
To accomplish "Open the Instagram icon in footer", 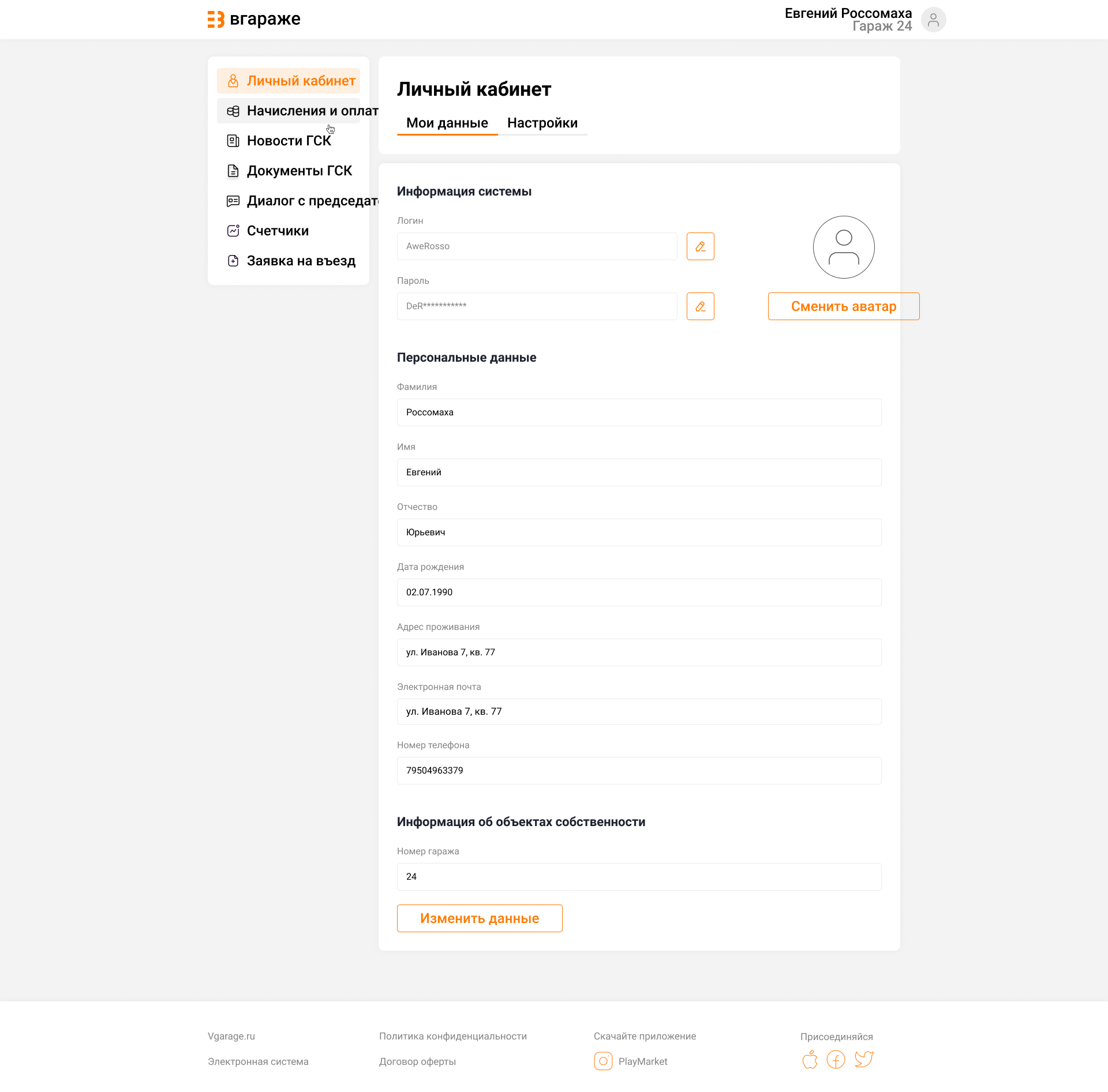I will click(x=603, y=1061).
